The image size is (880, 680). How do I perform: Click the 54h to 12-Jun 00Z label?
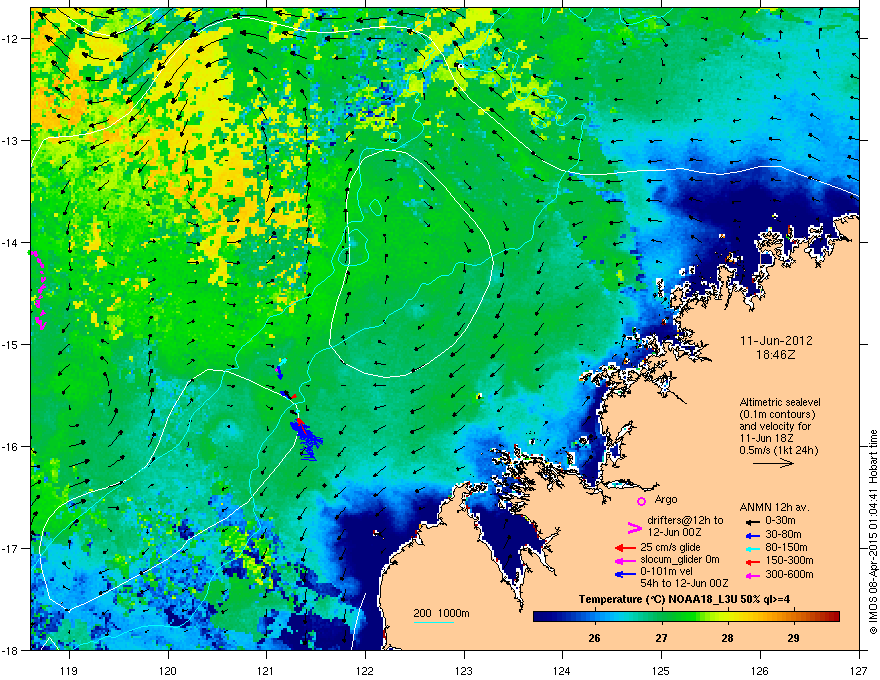pyautogui.click(x=684, y=584)
